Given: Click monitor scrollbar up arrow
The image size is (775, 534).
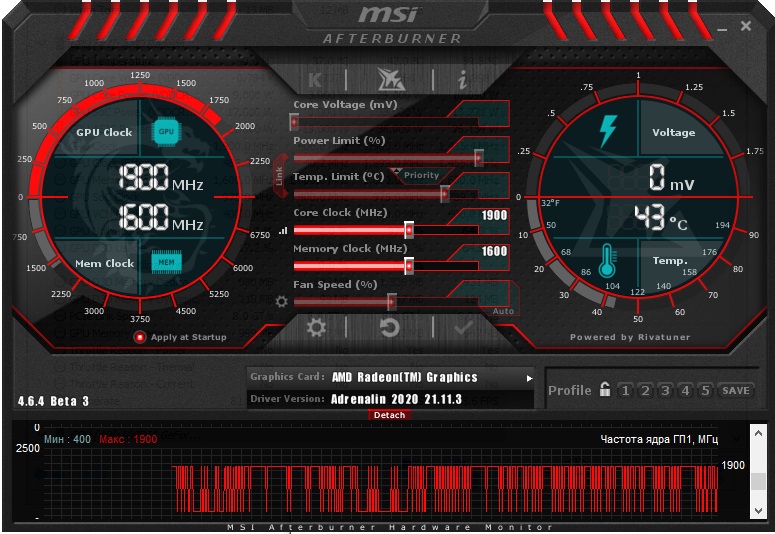Looking at the screenshot, I should point(758,433).
